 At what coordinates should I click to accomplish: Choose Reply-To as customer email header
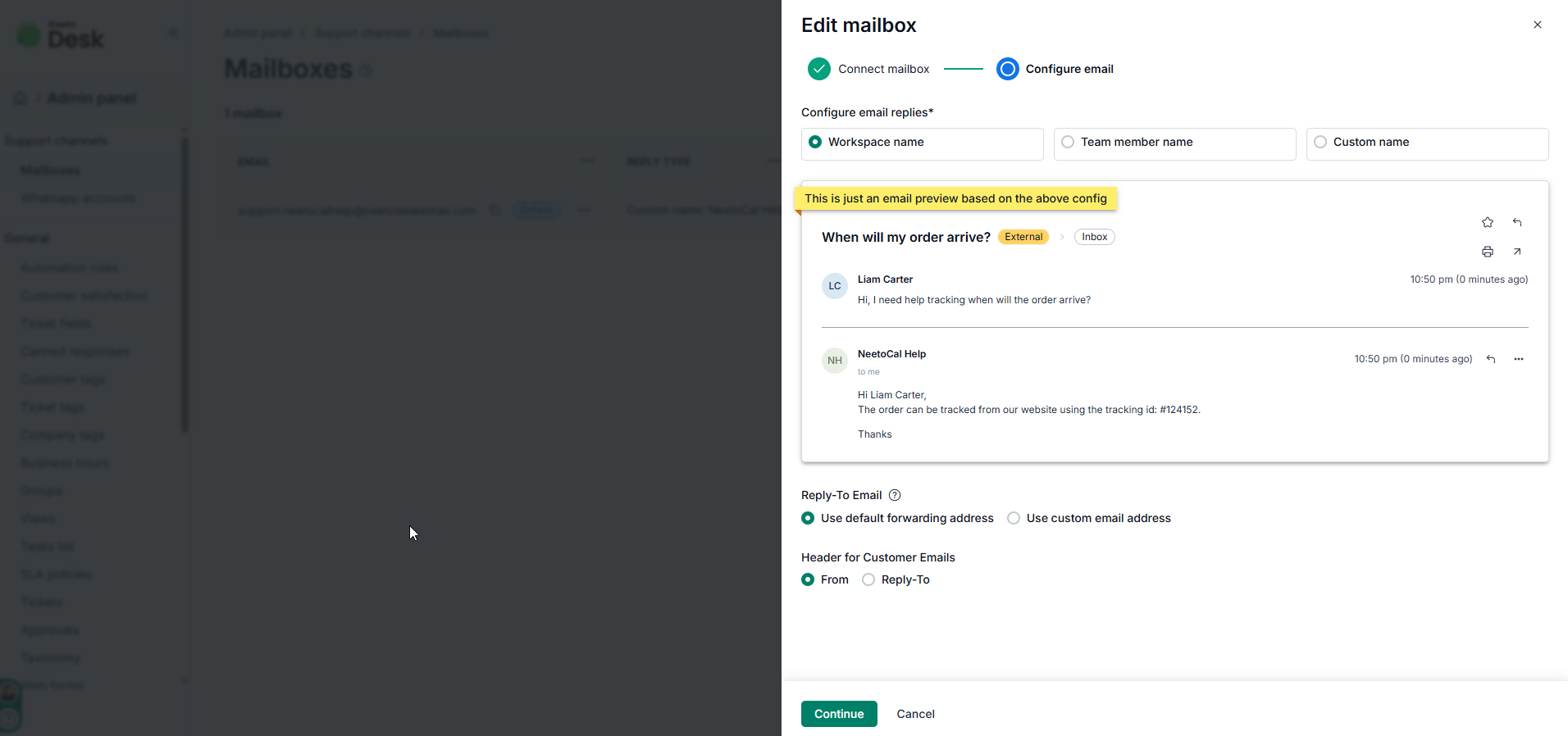point(868,579)
